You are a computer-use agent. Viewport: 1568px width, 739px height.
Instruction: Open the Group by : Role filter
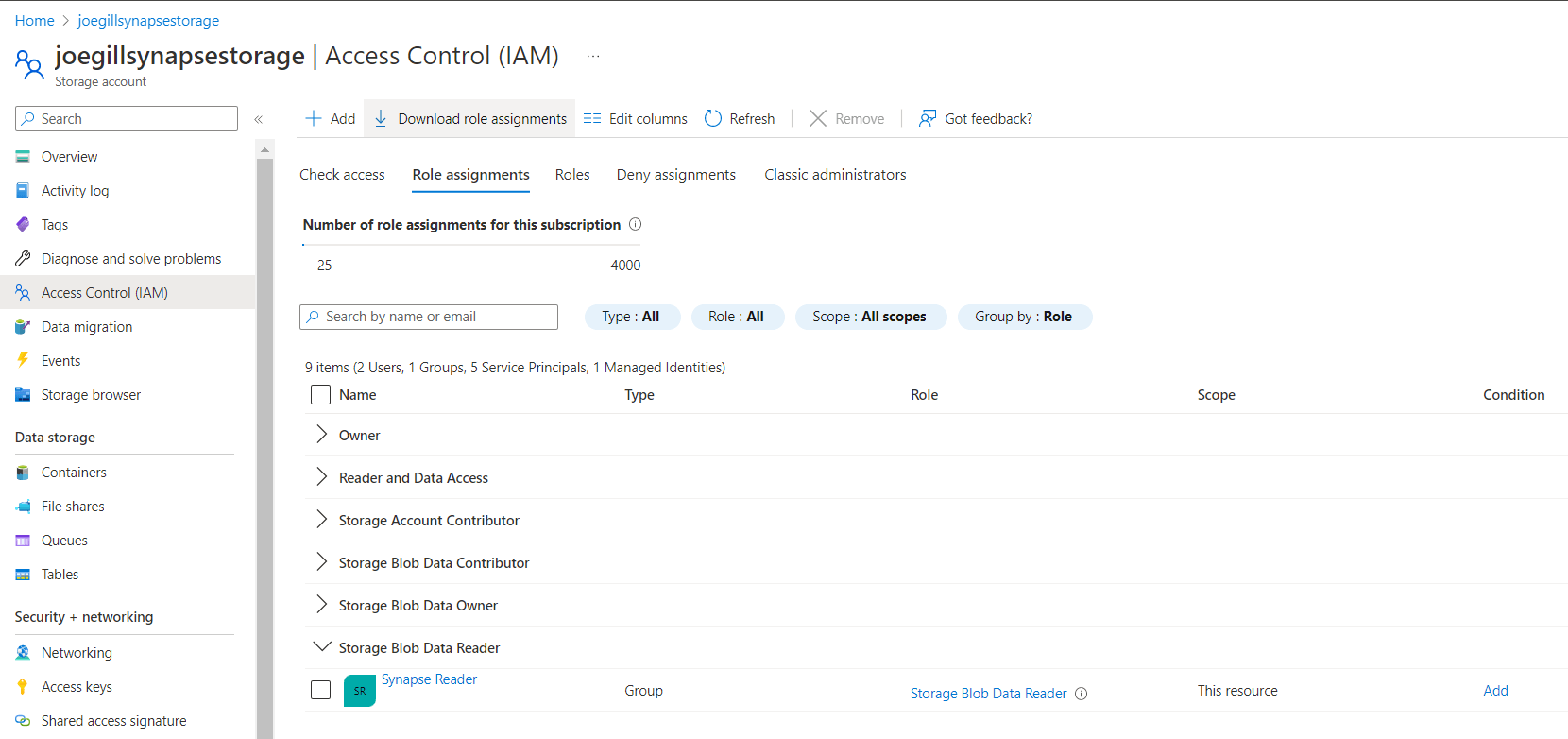pyautogui.click(x=1024, y=317)
